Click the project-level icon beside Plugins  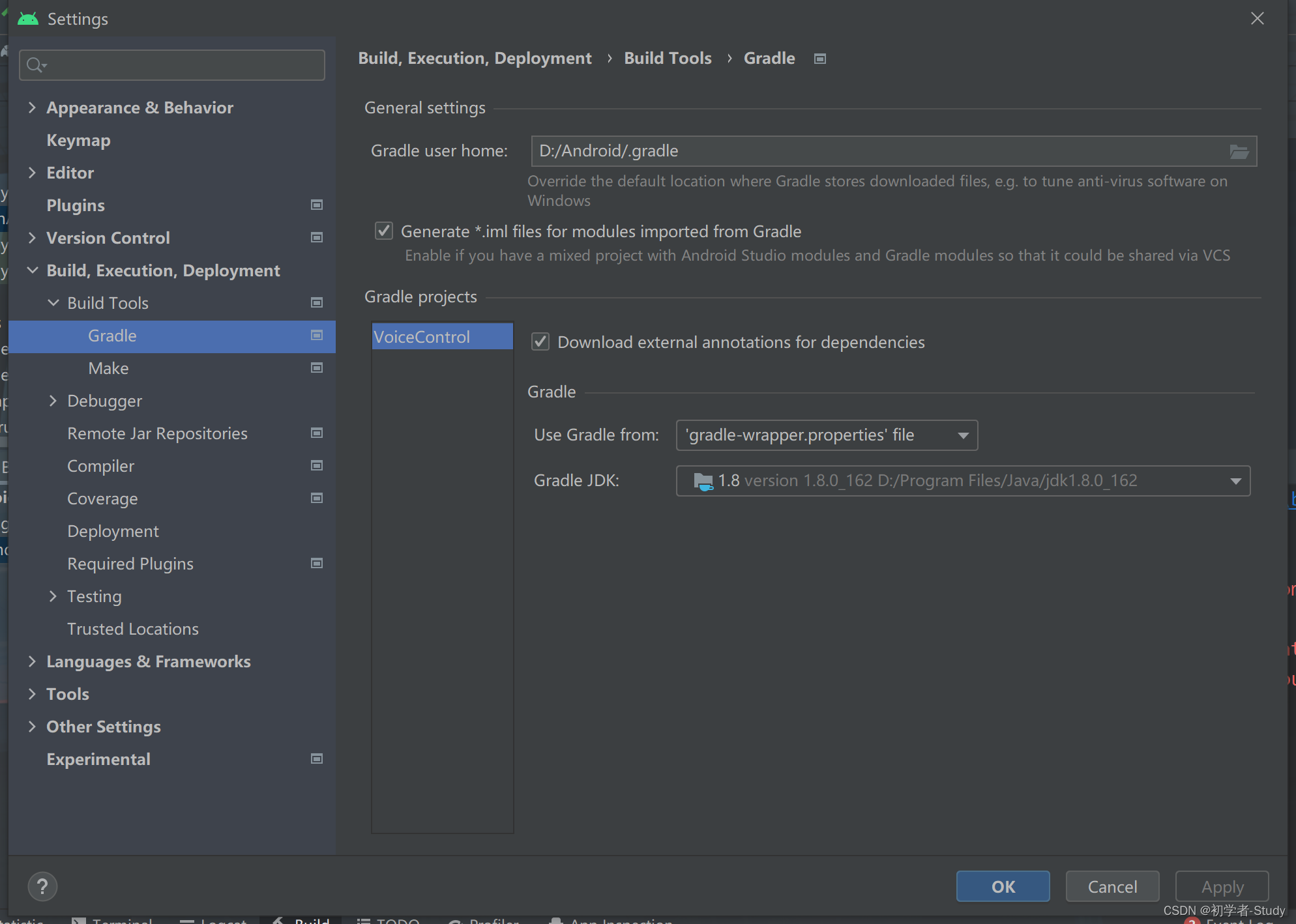point(317,205)
